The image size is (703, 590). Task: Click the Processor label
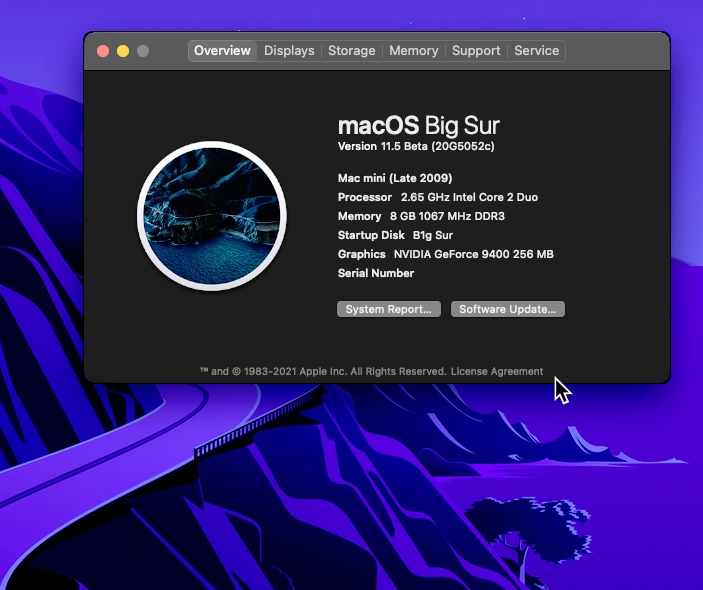point(365,197)
